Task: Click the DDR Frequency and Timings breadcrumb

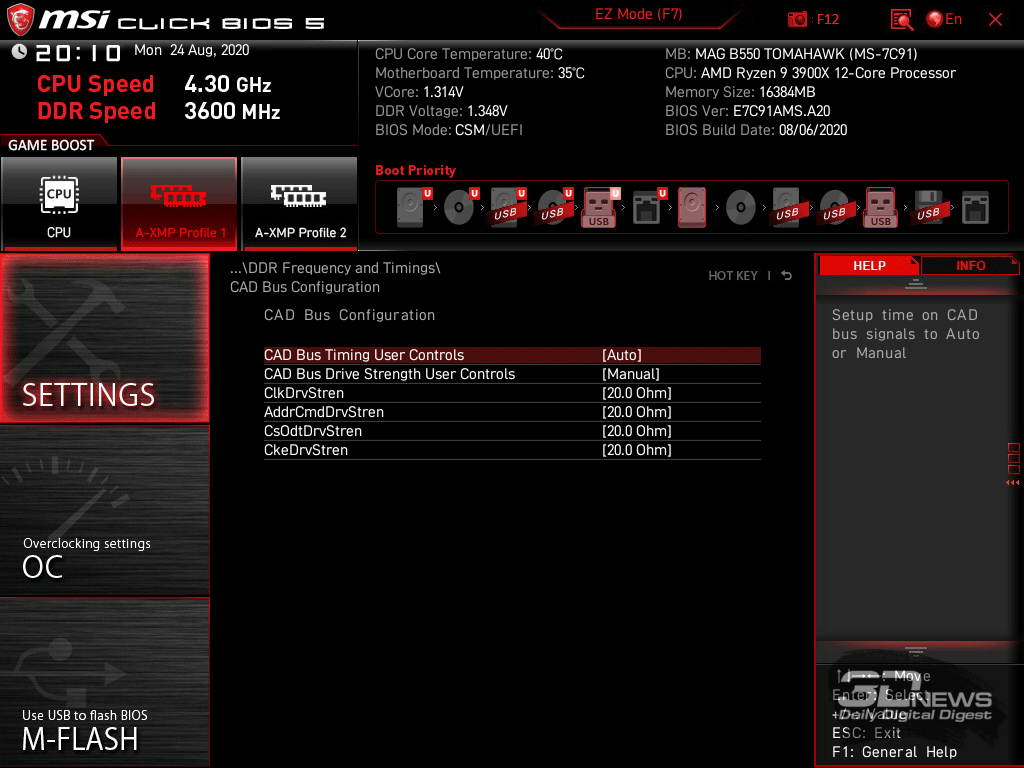Action: [335, 268]
